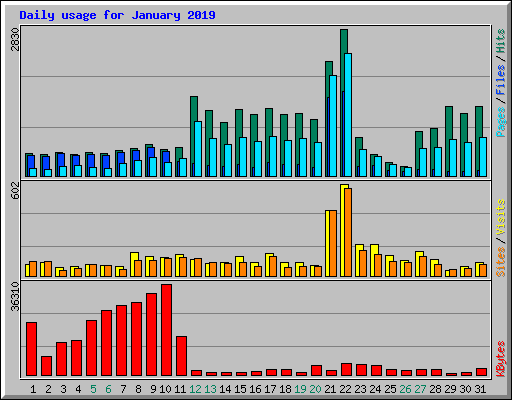Click the cyan Pages bar for day 12
The width and height of the screenshot is (512, 400).
click(x=198, y=149)
